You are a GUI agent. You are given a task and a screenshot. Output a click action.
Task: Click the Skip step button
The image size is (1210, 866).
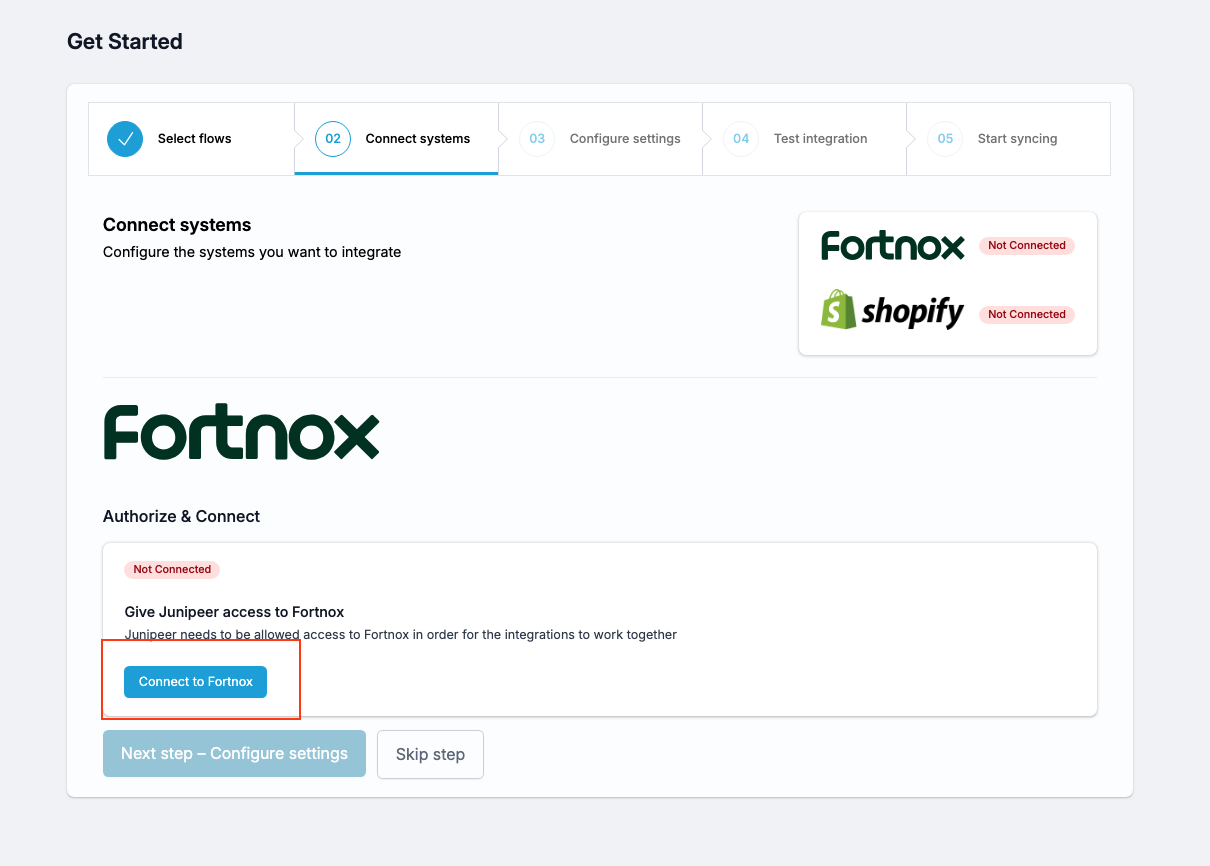coord(430,754)
